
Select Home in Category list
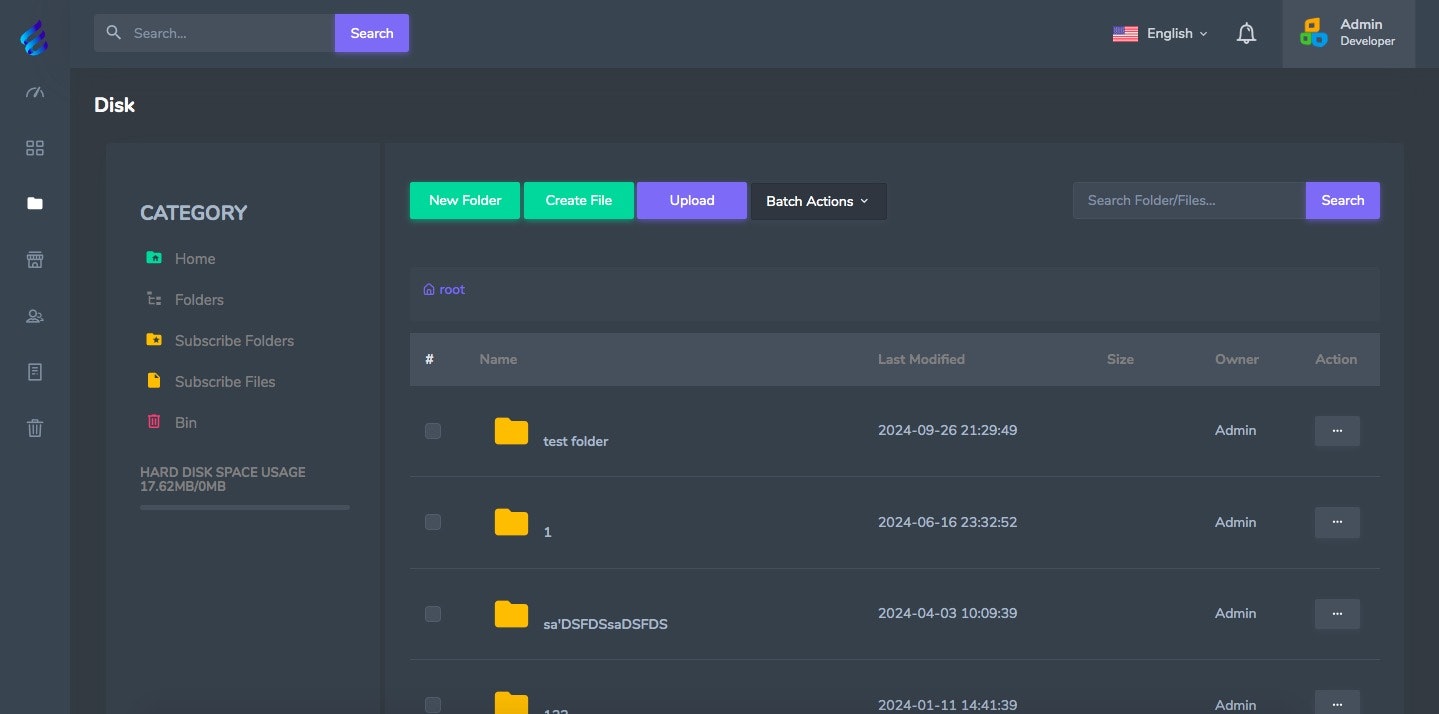(x=195, y=258)
